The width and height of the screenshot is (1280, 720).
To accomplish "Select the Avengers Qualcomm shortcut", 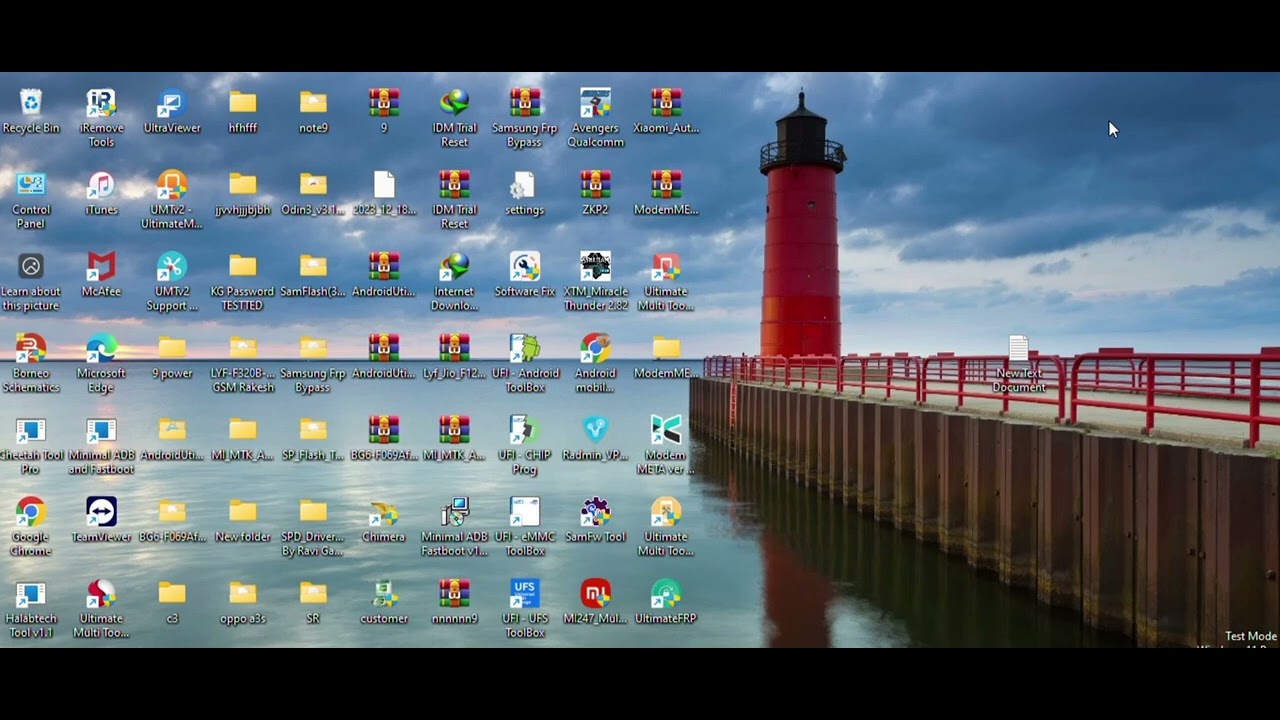I will (595, 104).
